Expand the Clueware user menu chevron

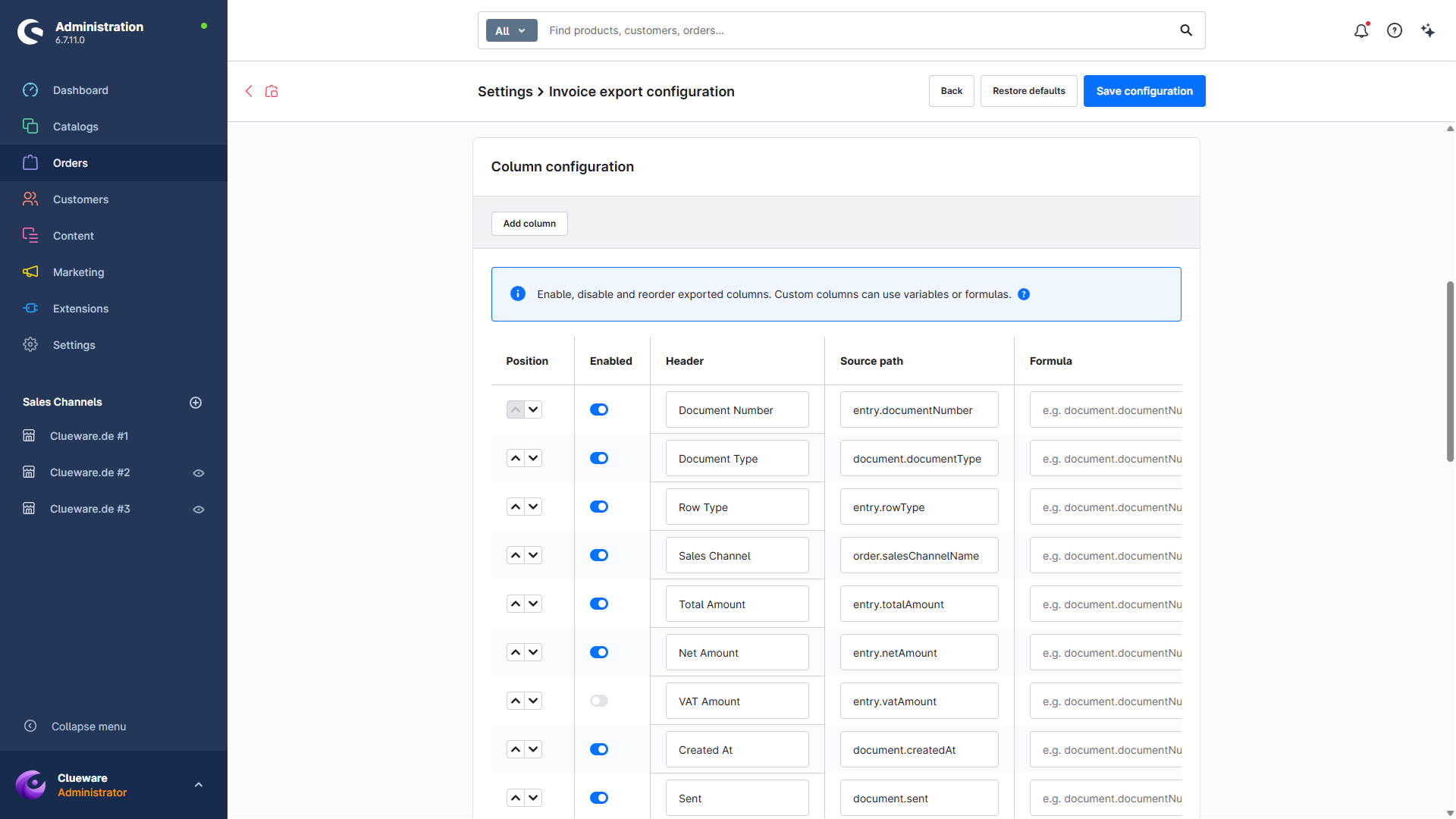[x=199, y=785]
